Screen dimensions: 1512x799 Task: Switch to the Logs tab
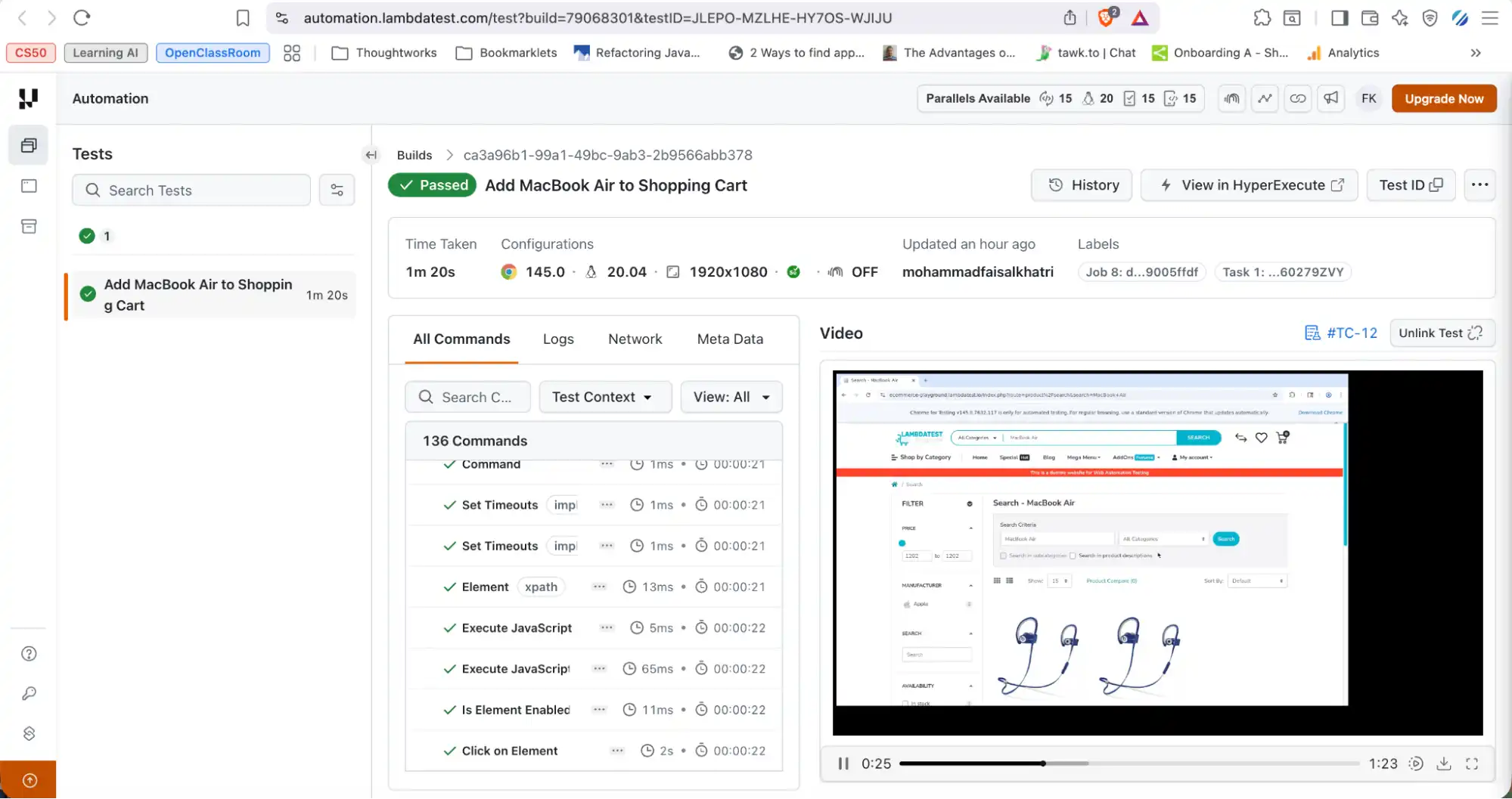click(x=558, y=339)
